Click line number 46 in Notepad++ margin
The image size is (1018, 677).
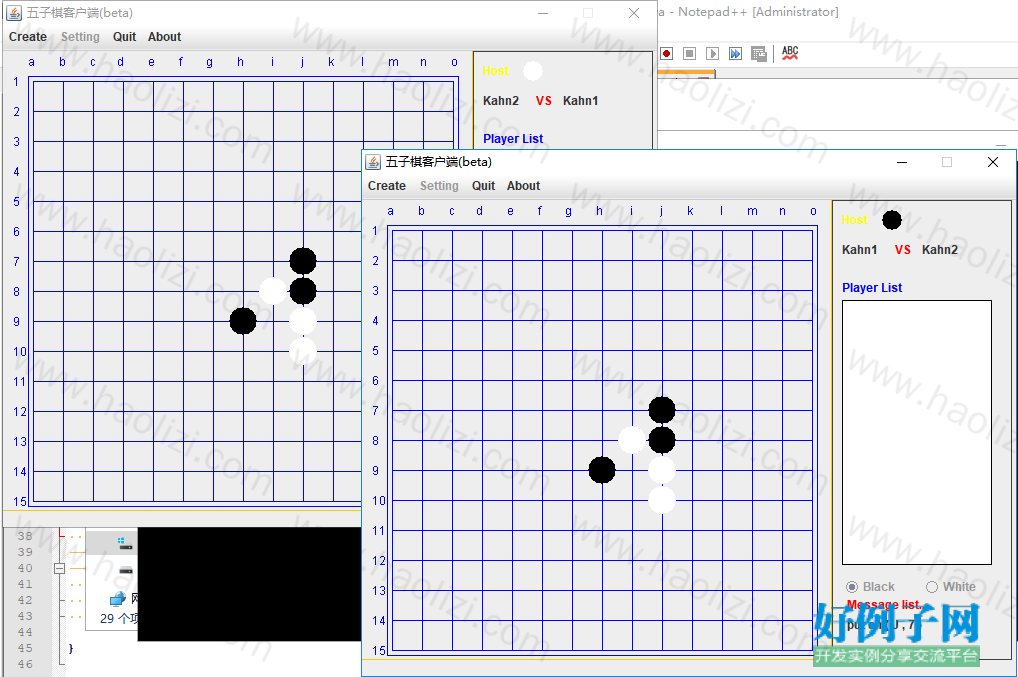point(25,664)
